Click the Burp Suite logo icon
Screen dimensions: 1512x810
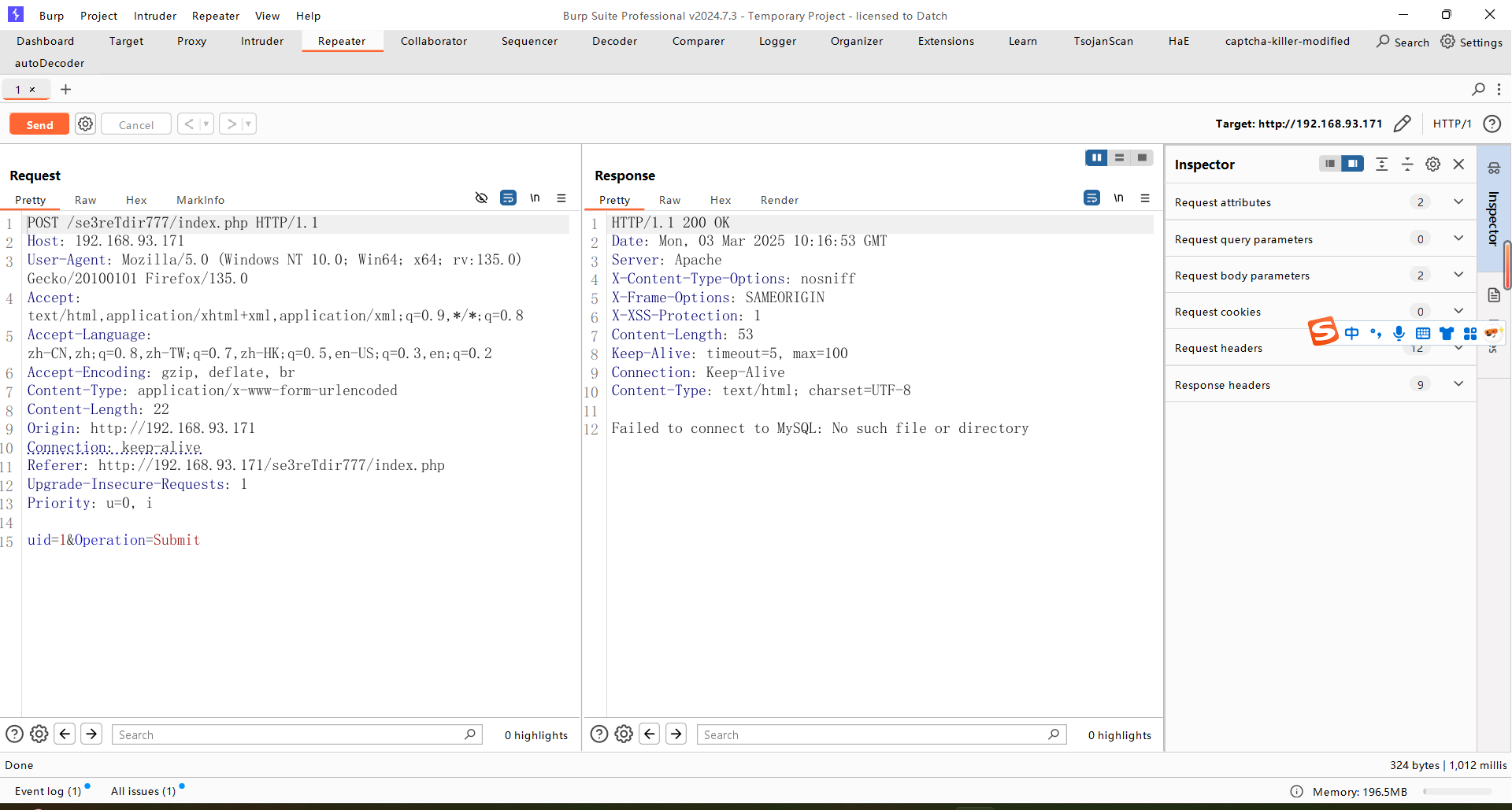pyautogui.click(x=15, y=14)
